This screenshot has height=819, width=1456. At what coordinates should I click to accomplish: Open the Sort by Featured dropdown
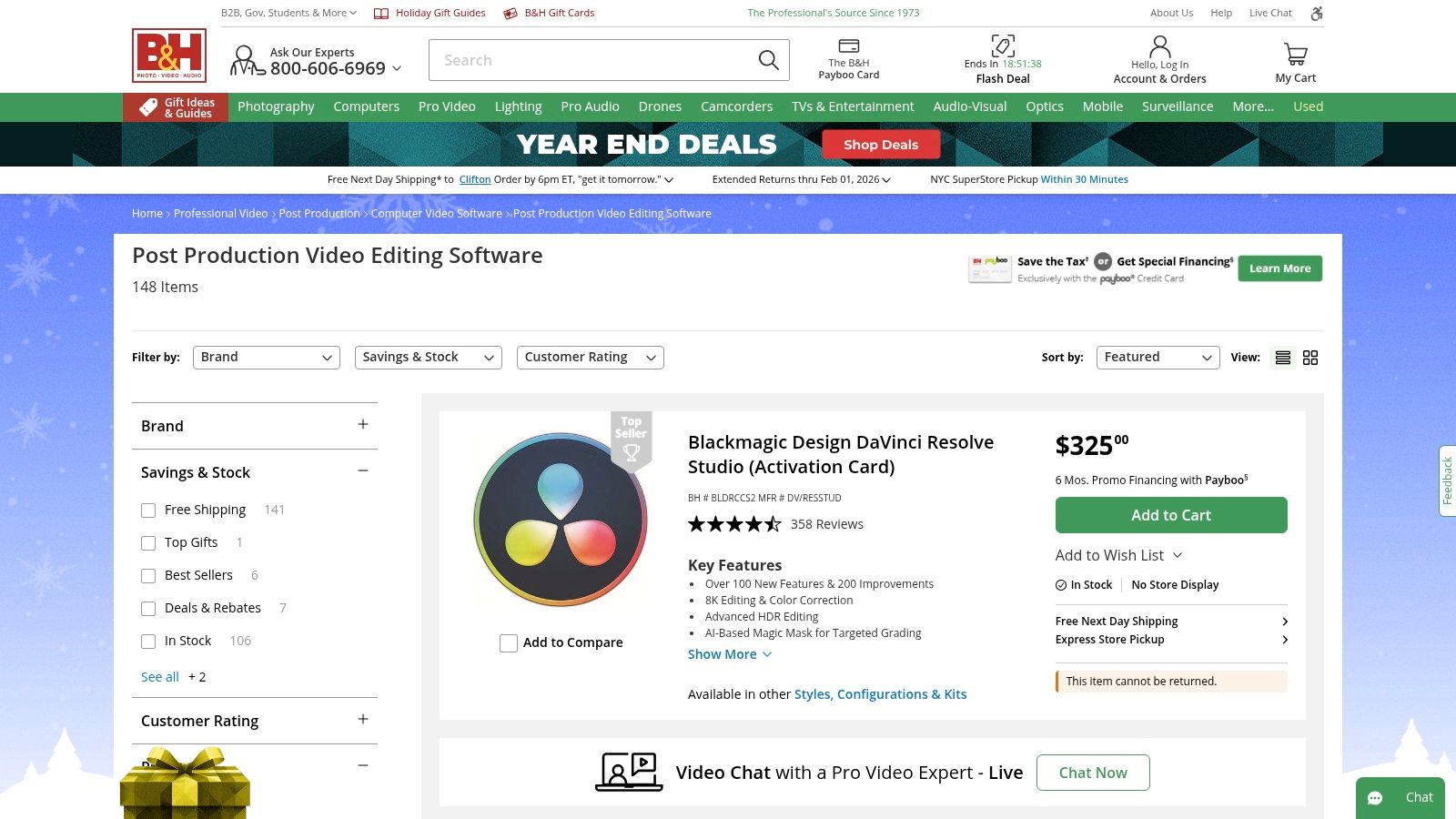click(x=1157, y=357)
